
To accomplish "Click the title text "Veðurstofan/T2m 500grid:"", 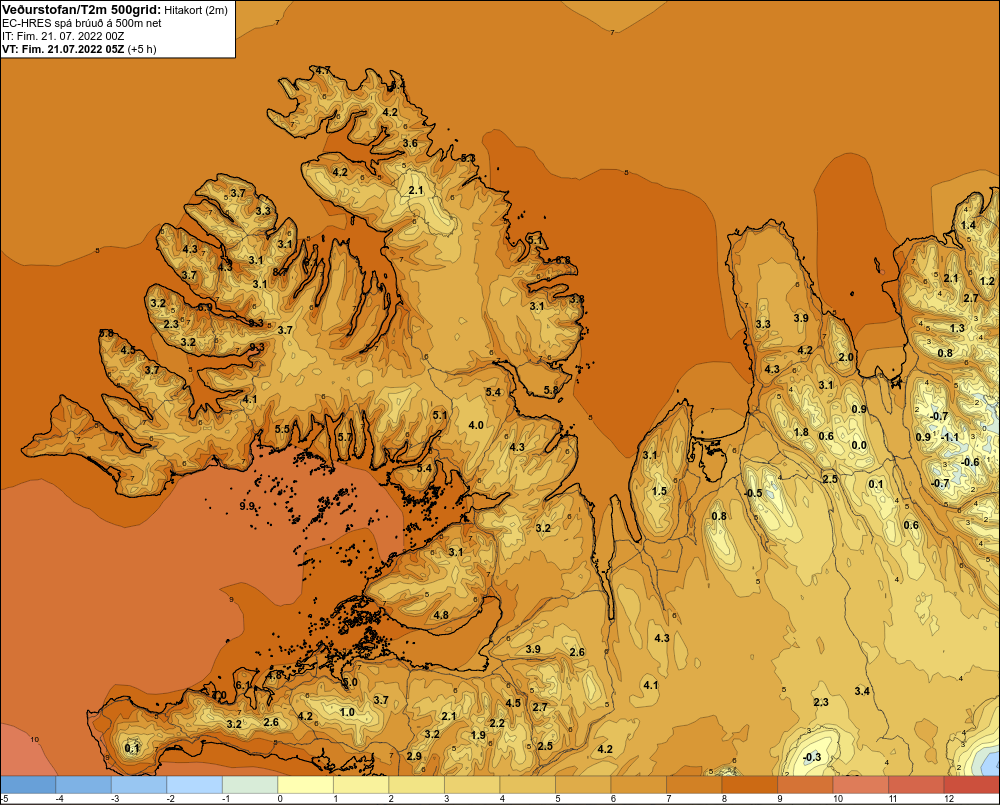I will coord(82,10).
